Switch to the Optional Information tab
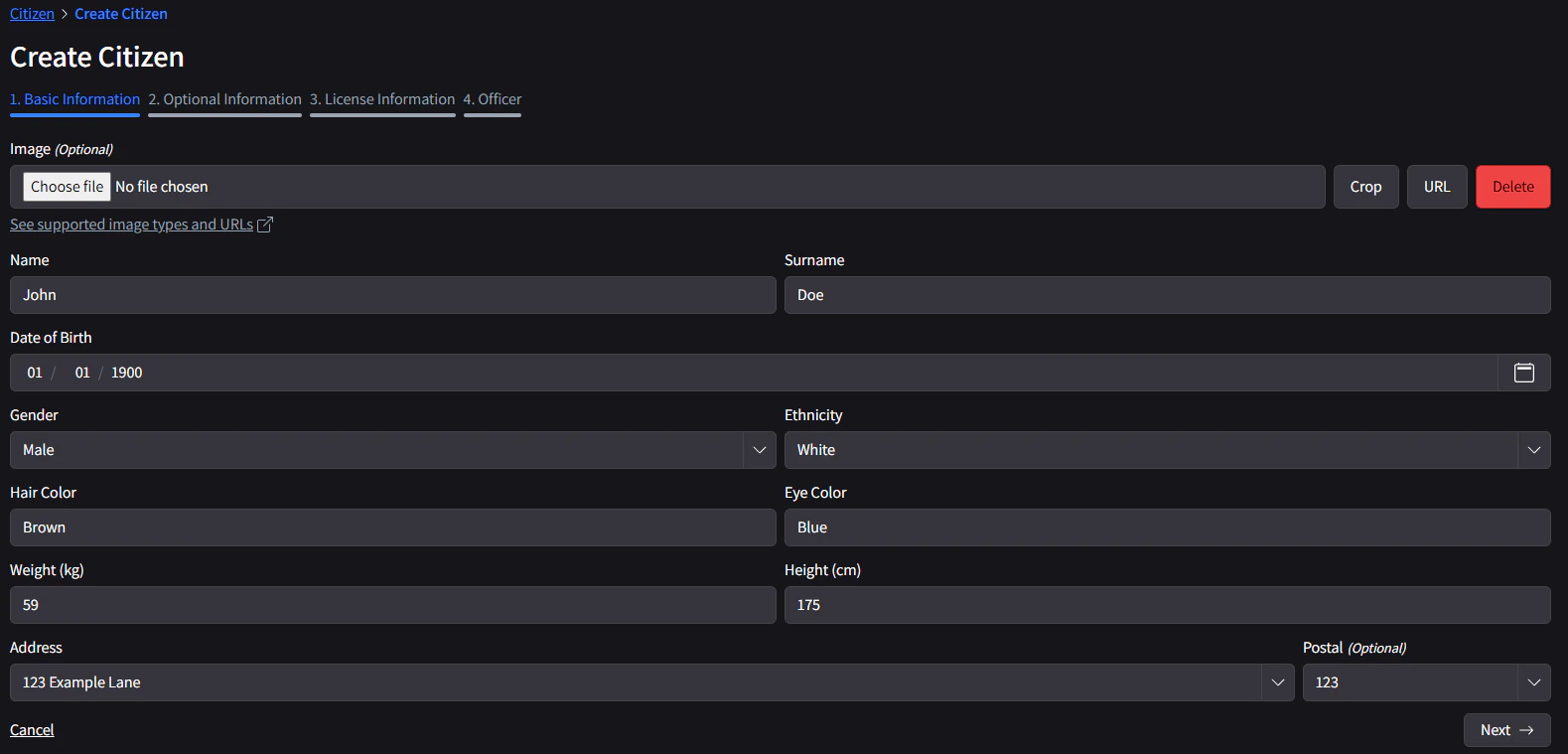 tap(224, 98)
